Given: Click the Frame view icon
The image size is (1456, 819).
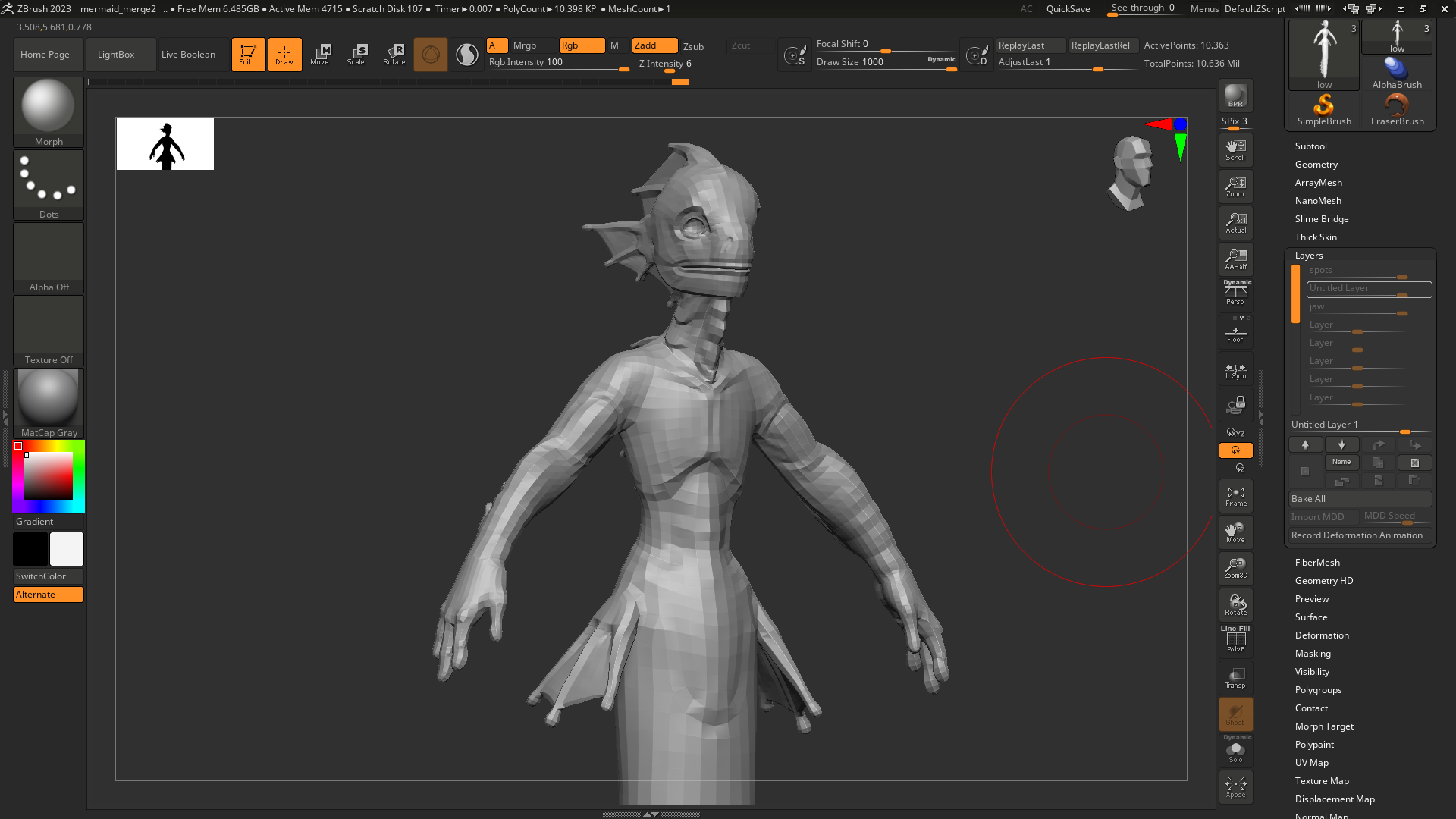Looking at the screenshot, I should [x=1235, y=497].
